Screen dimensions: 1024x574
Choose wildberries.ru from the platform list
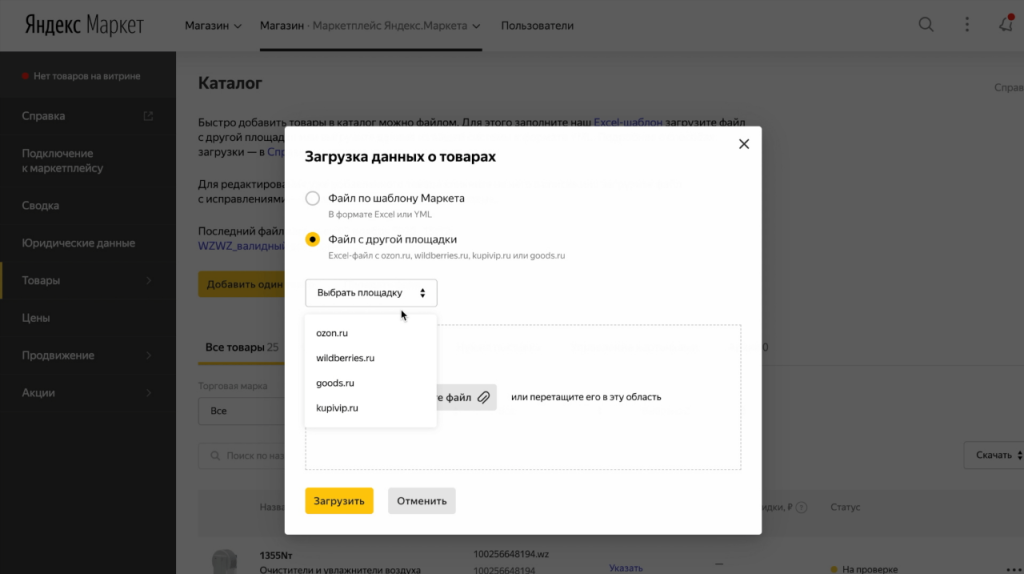pos(370,358)
